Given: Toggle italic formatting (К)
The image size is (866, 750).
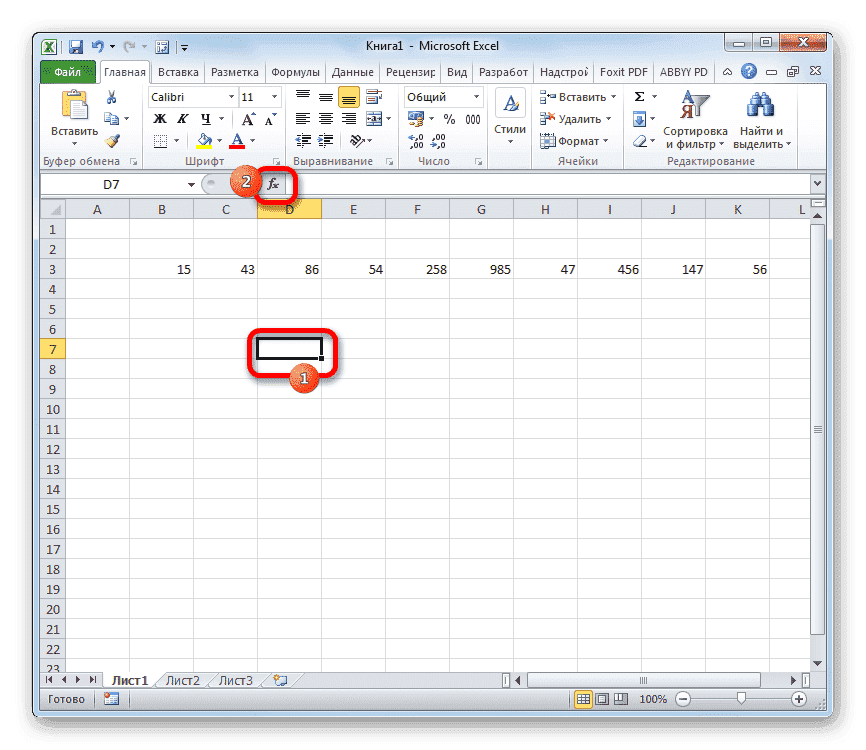Looking at the screenshot, I should [x=181, y=118].
